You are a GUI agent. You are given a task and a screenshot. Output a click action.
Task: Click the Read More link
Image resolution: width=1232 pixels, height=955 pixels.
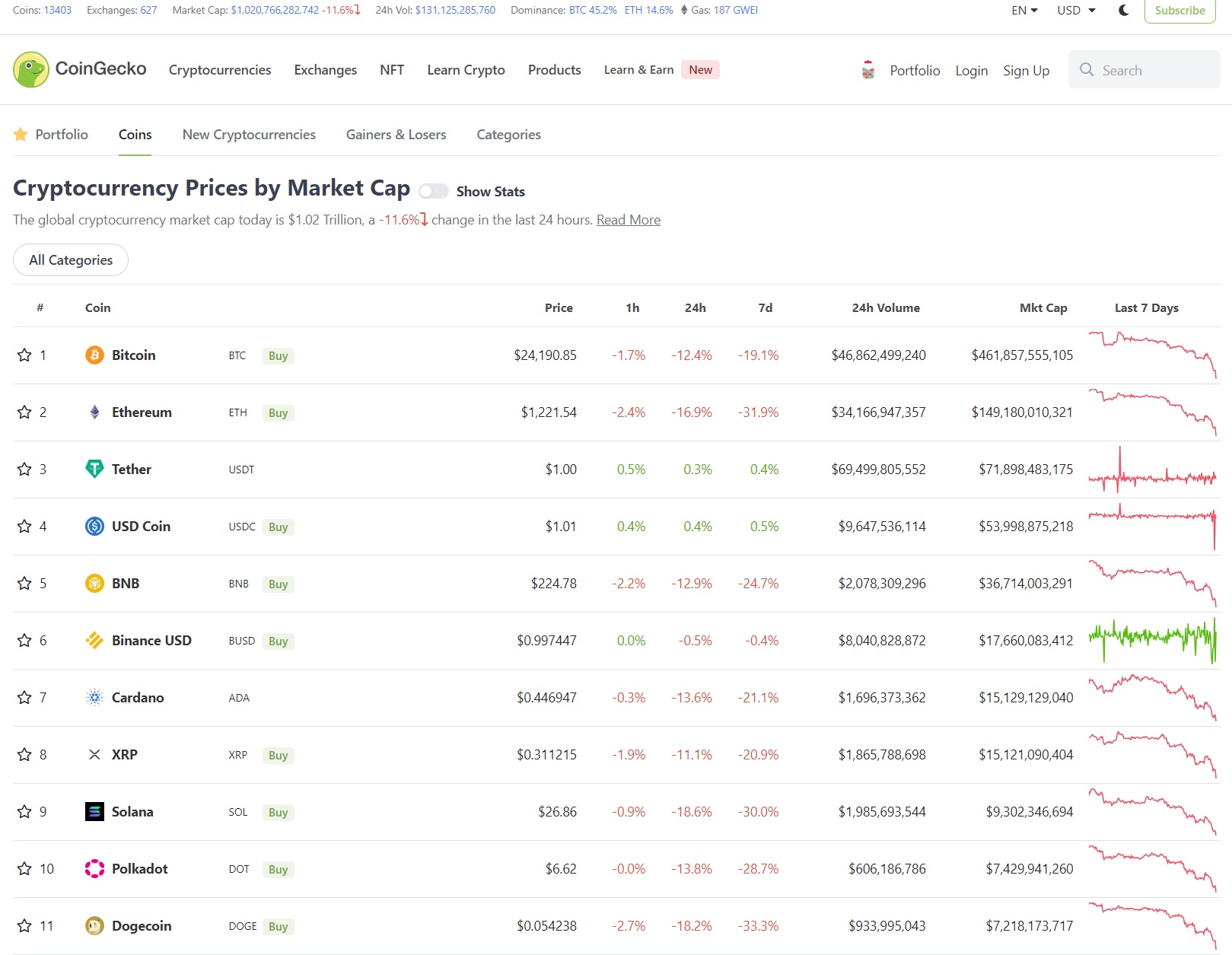629,220
